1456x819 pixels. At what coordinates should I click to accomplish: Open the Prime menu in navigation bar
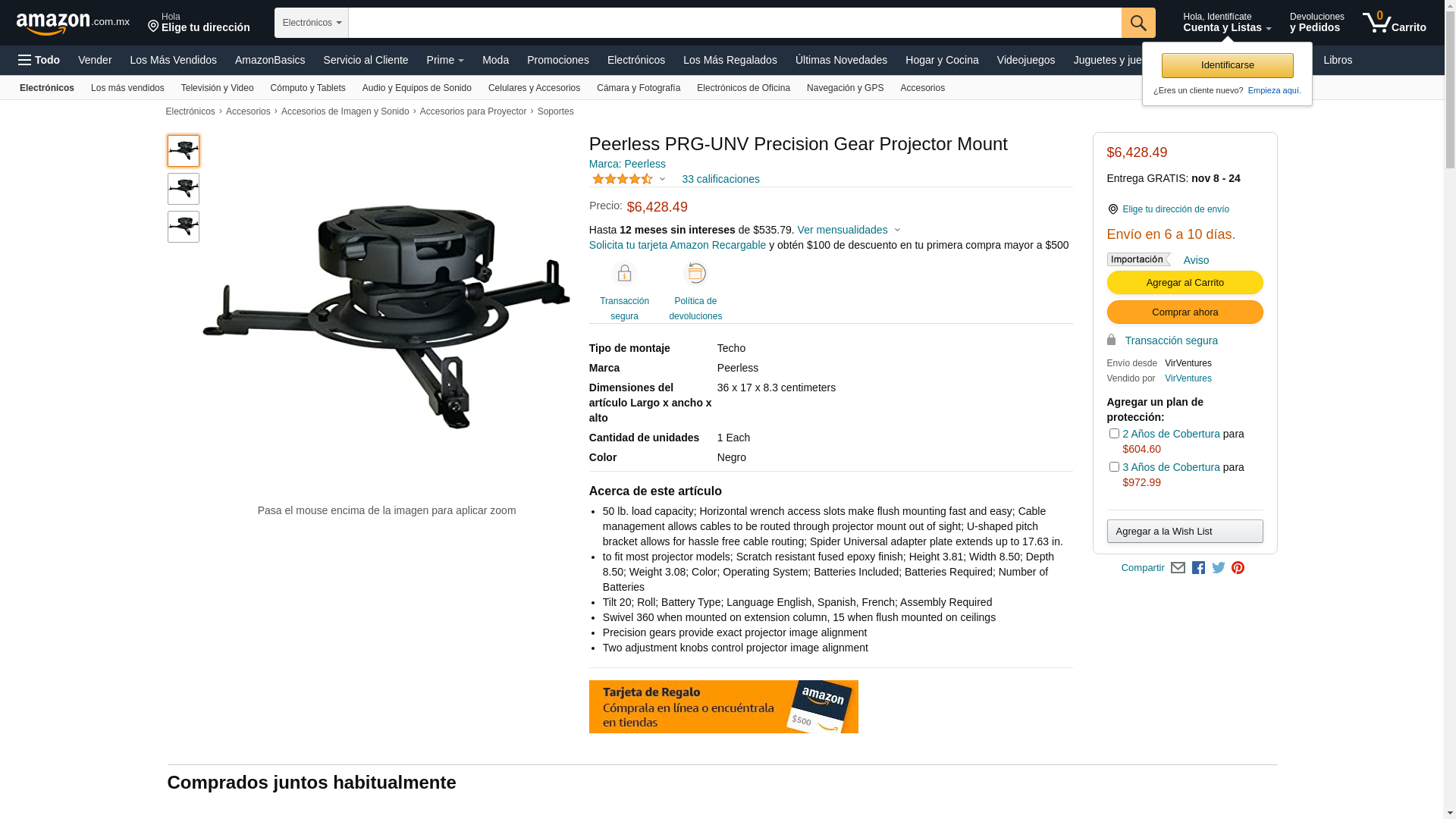pyautogui.click(x=445, y=60)
